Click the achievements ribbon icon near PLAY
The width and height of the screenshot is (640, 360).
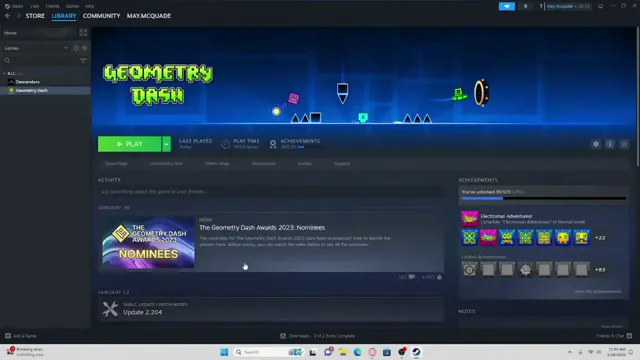pyautogui.click(x=273, y=144)
